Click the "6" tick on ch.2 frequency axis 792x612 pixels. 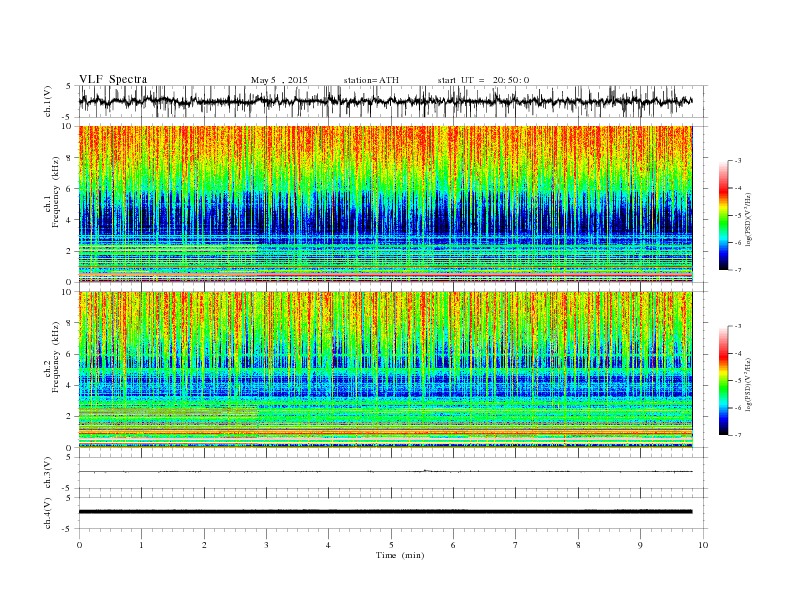point(70,354)
